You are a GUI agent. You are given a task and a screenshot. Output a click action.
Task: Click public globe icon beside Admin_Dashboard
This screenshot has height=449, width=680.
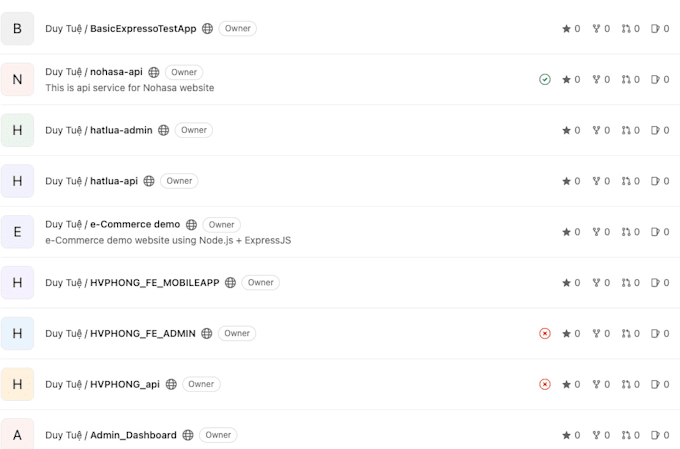point(188,435)
